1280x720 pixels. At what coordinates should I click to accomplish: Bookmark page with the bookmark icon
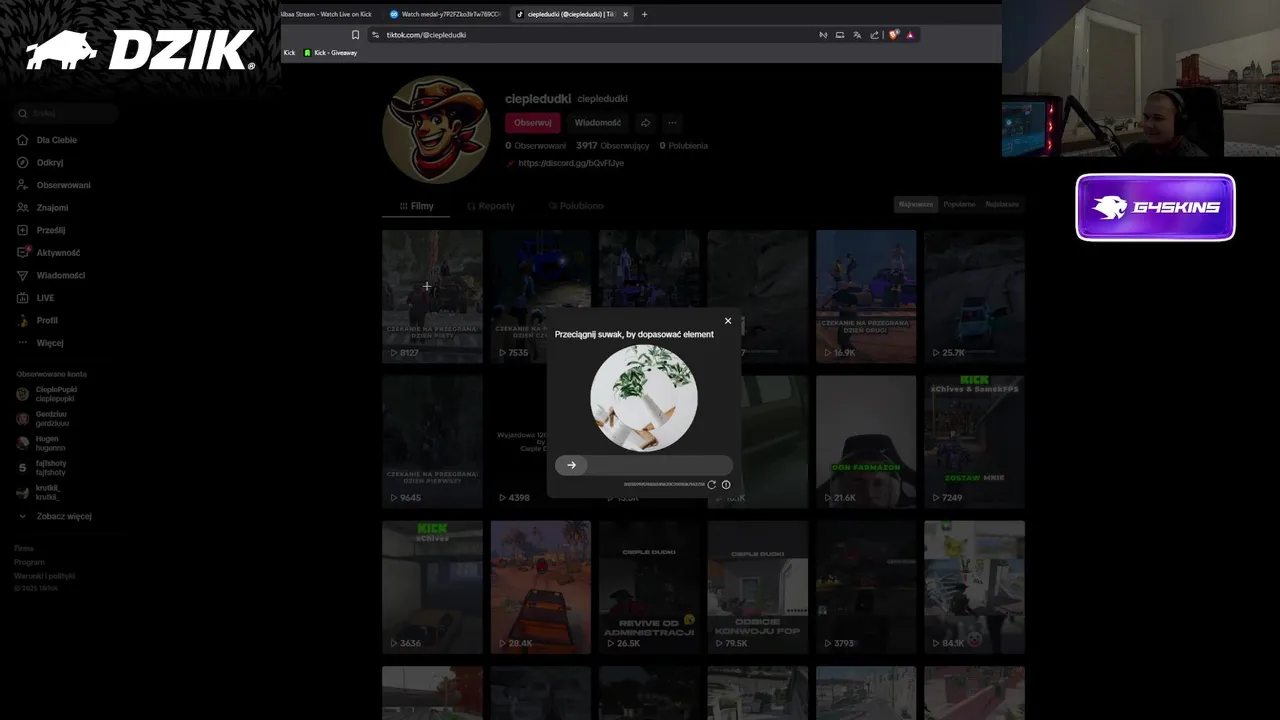[355, 35]
